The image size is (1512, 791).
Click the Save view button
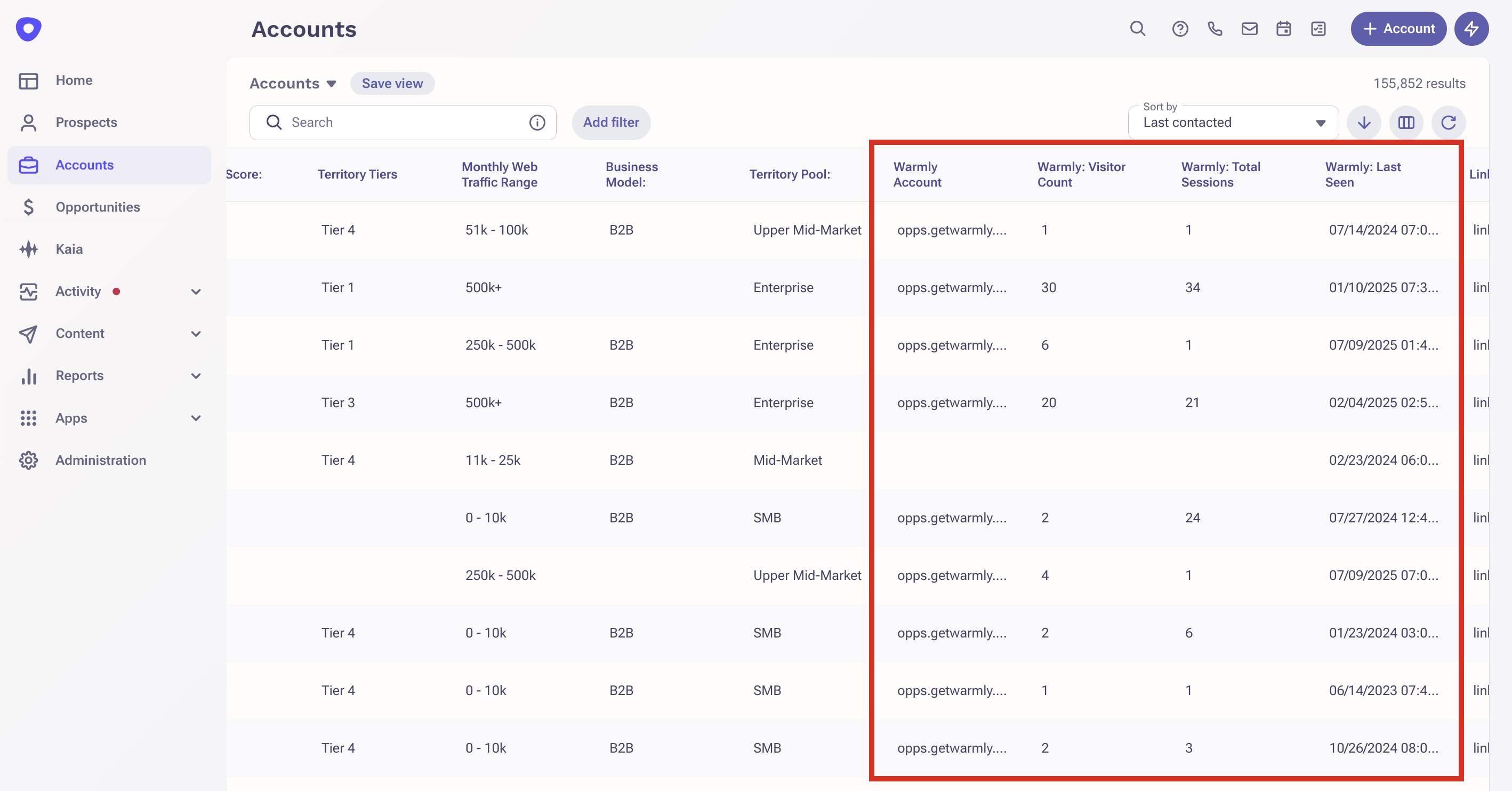pyautogui.click(x=392, y=84)
